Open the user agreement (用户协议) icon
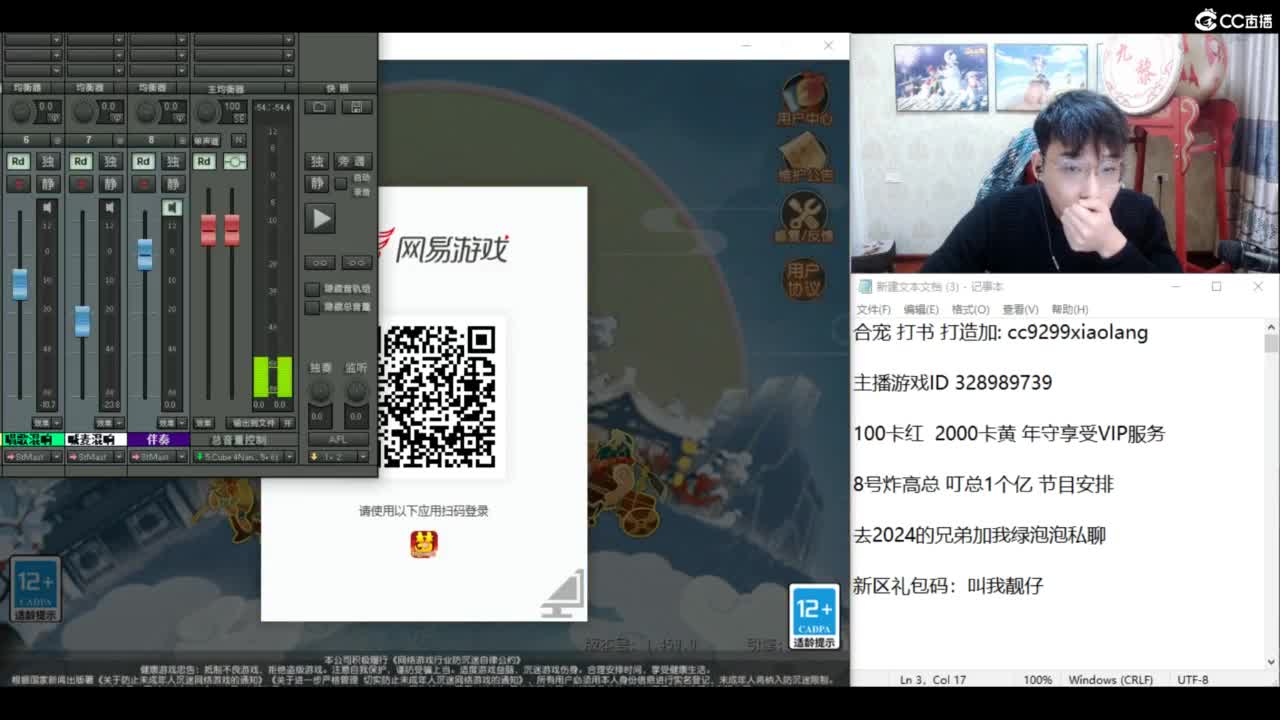 (x=803, y=279)
